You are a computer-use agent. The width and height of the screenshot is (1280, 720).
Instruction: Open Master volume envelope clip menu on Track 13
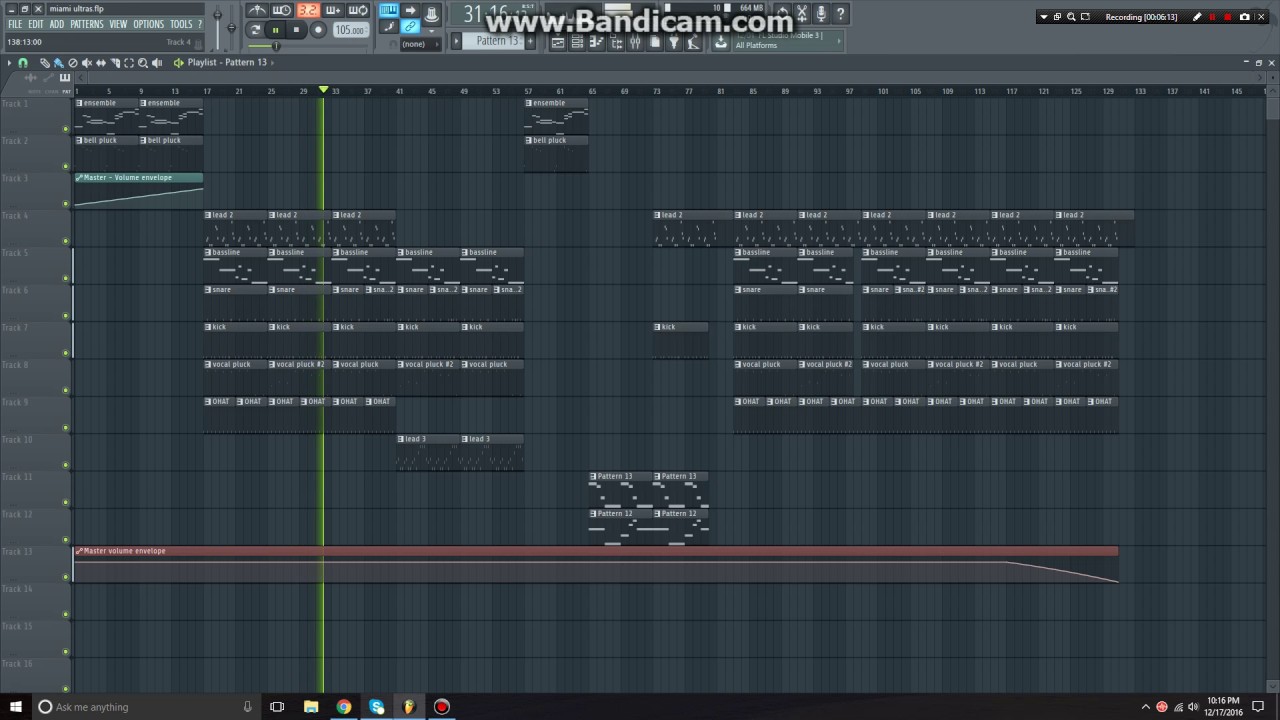tap(79, 551)
